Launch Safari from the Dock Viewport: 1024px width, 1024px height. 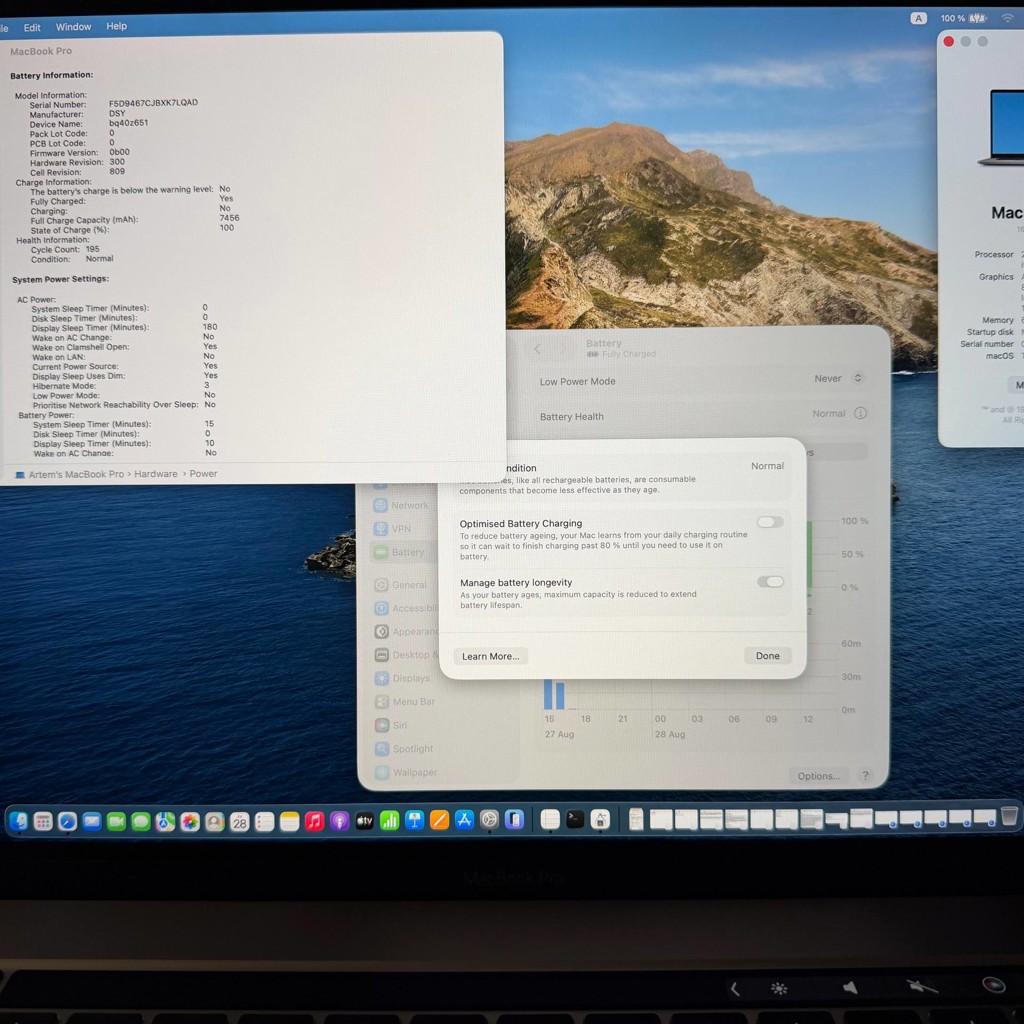click(67, 821)
